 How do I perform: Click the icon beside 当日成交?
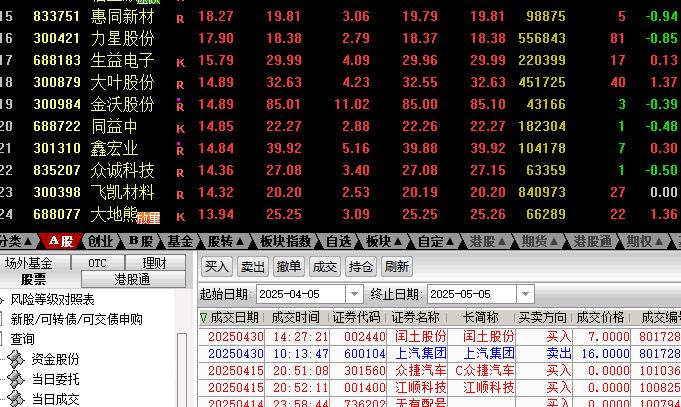(x=16, y=399)
